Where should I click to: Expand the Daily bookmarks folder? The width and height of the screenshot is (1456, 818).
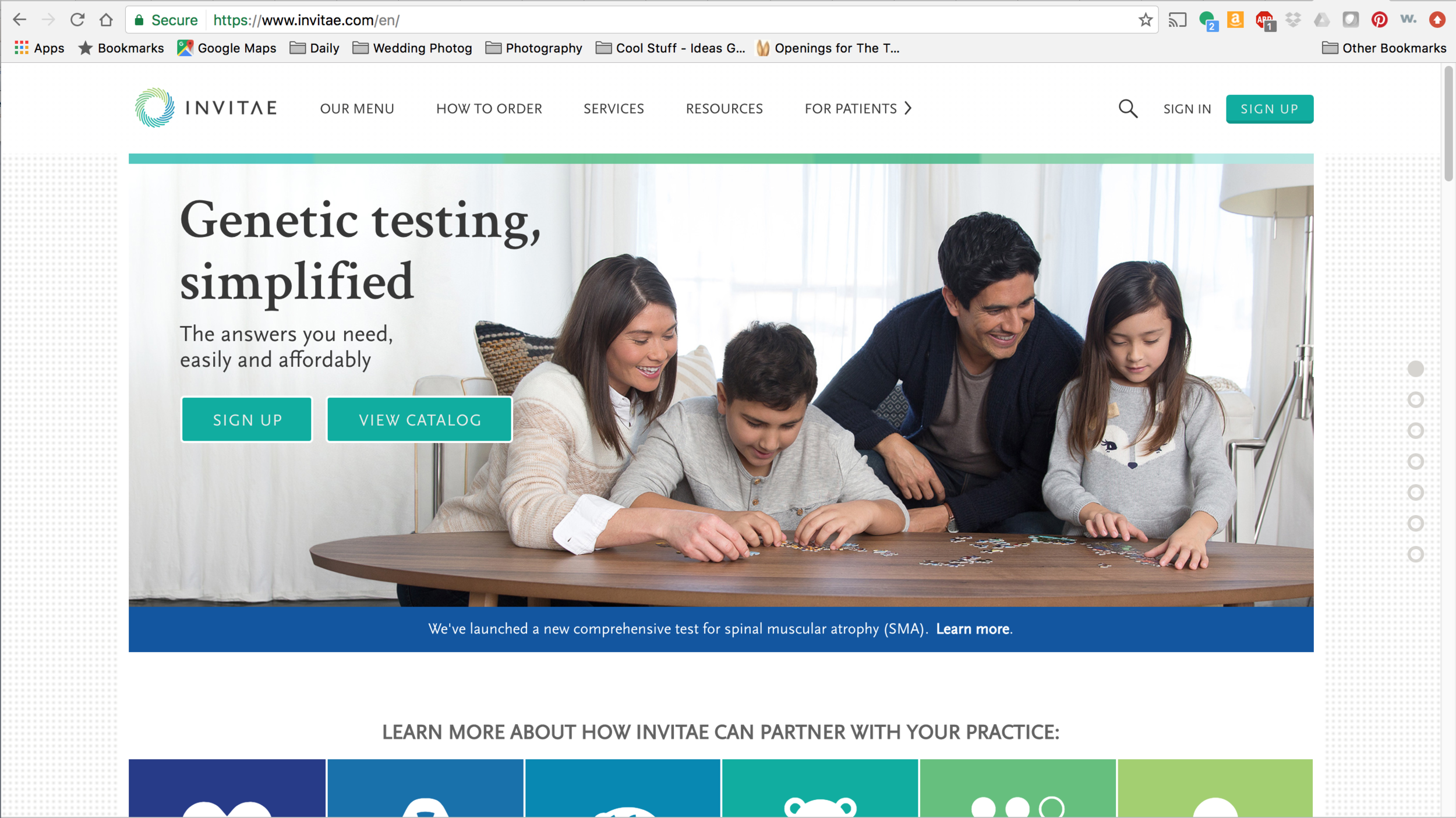(x=314, y=48)
